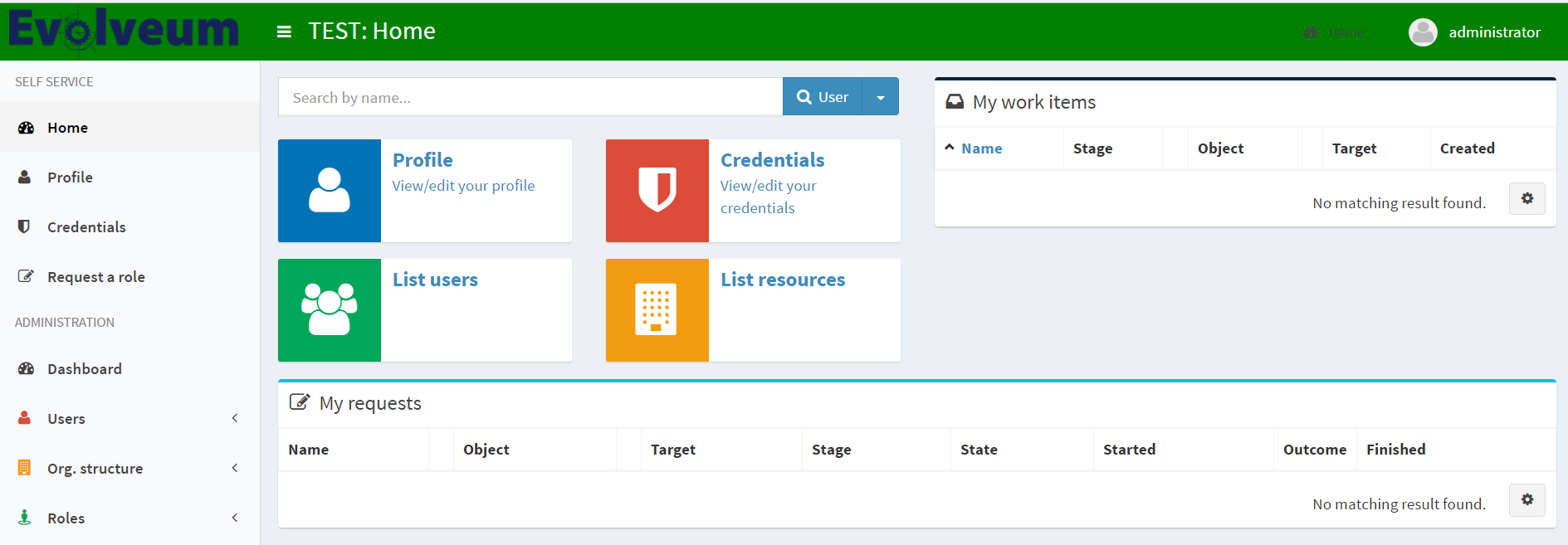Open the red Credentials shield tile
This screenshot has width=1568, height=545.
tap(657, 191)
